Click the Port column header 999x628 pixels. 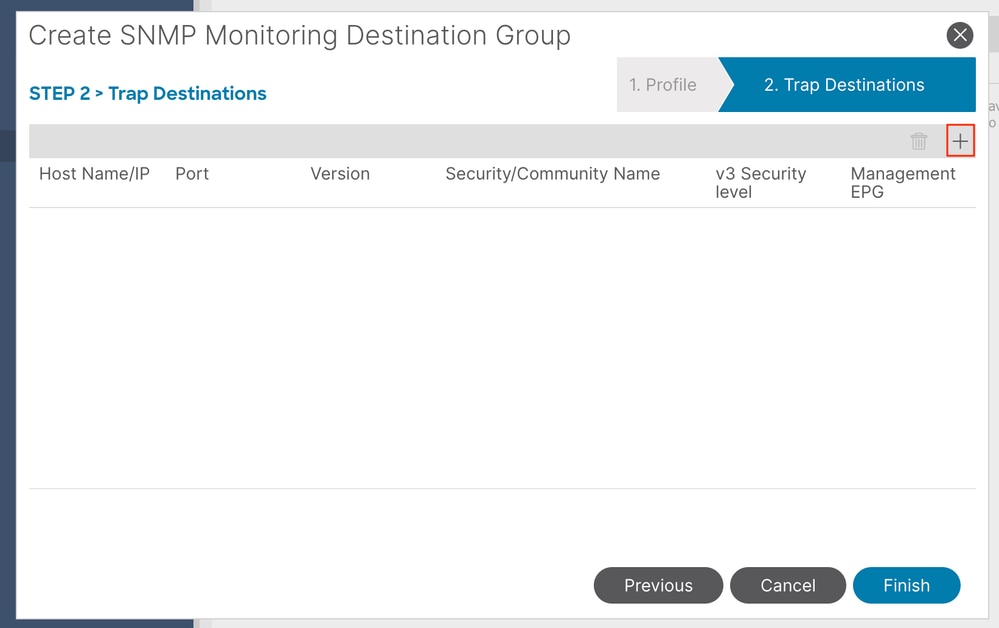192,174
